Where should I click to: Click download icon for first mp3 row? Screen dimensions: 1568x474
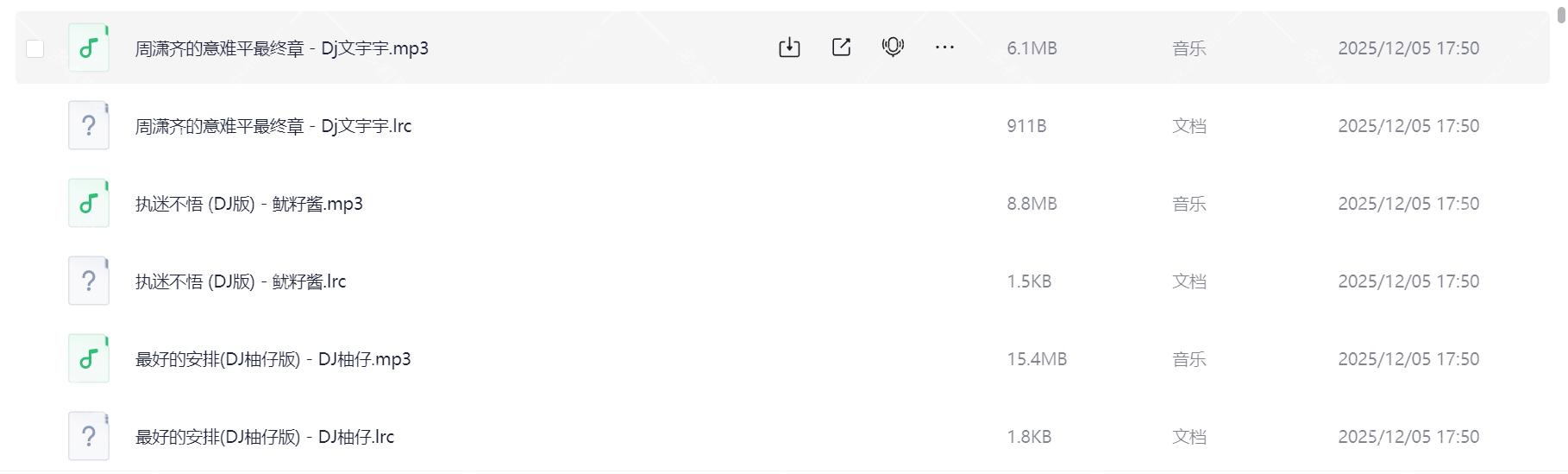point(789,47)
